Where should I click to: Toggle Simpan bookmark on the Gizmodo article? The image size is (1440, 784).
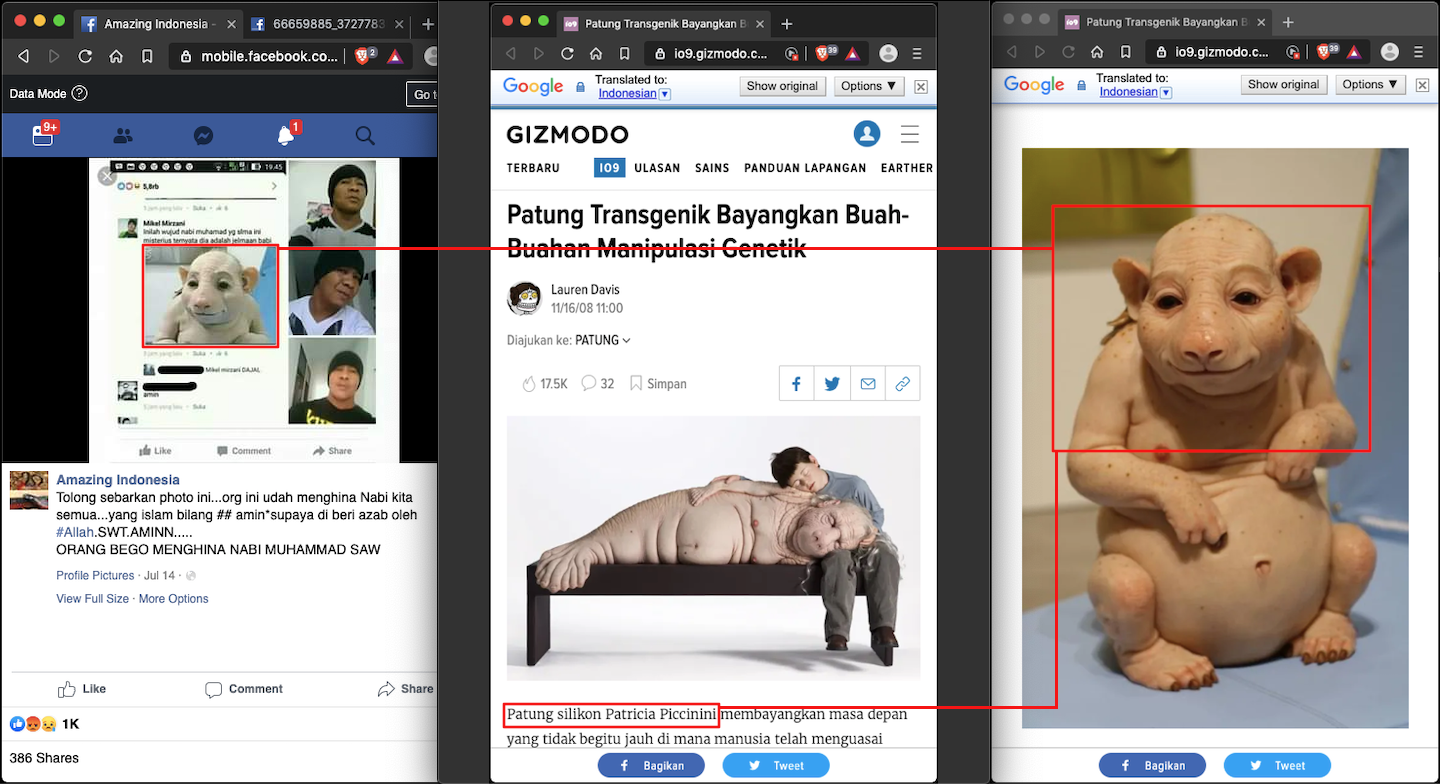pos(658,384)
